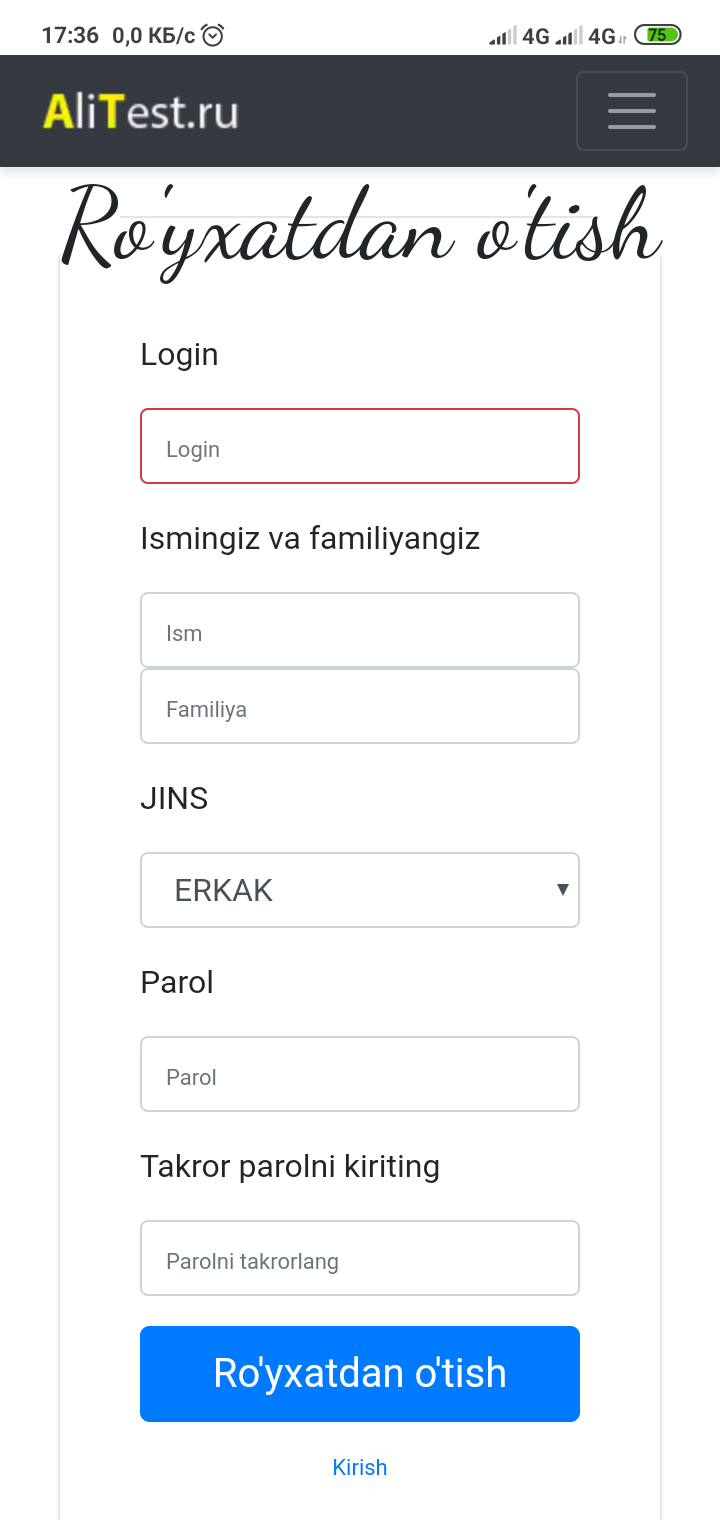The width and height of the screenshot is (720, 1520).
Task: Click the Familiya surname field
Action: (x=360, y=706)
